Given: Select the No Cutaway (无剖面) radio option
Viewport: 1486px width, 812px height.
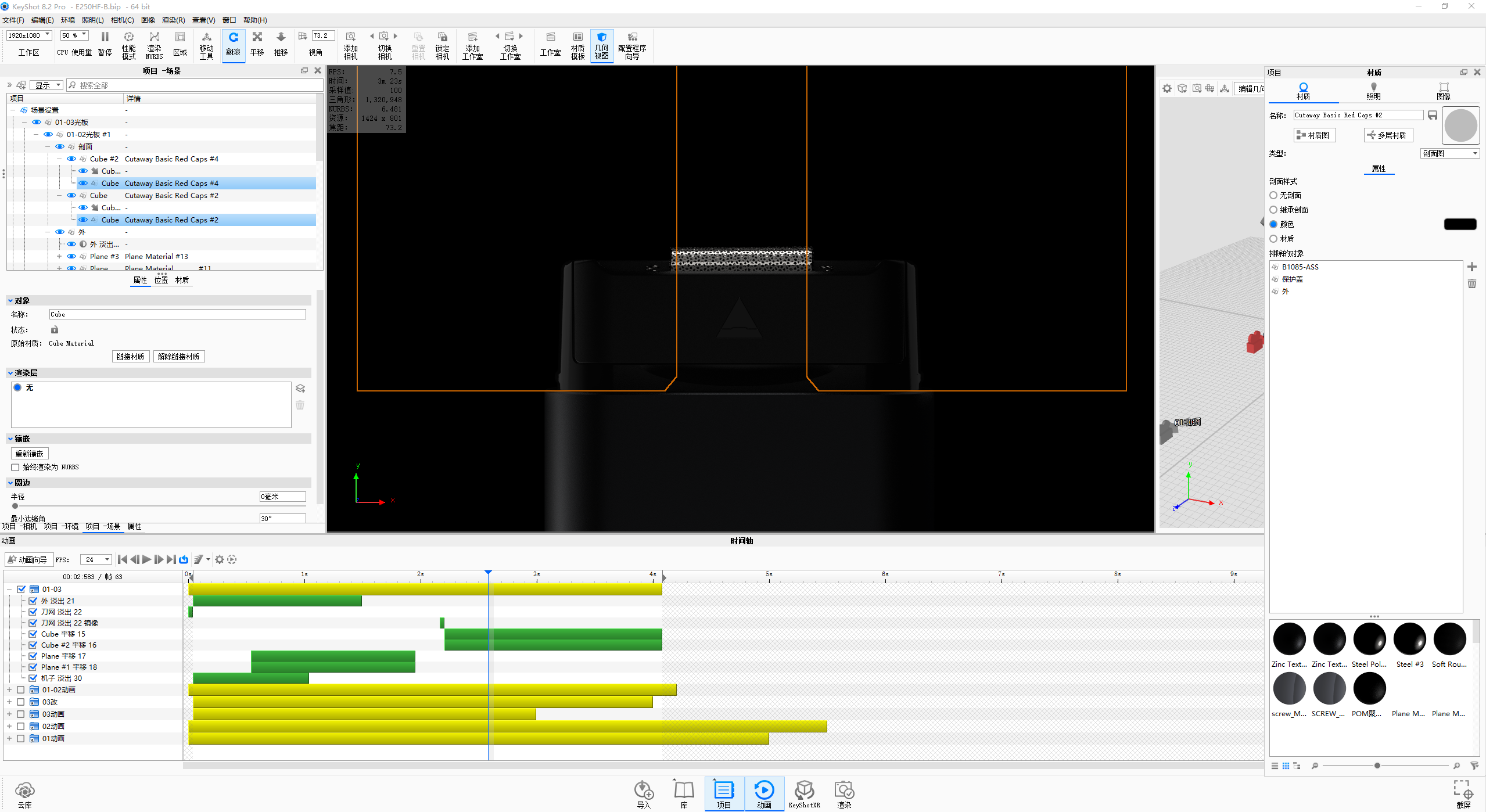Looking at the screenshot, I should 1273,196.
